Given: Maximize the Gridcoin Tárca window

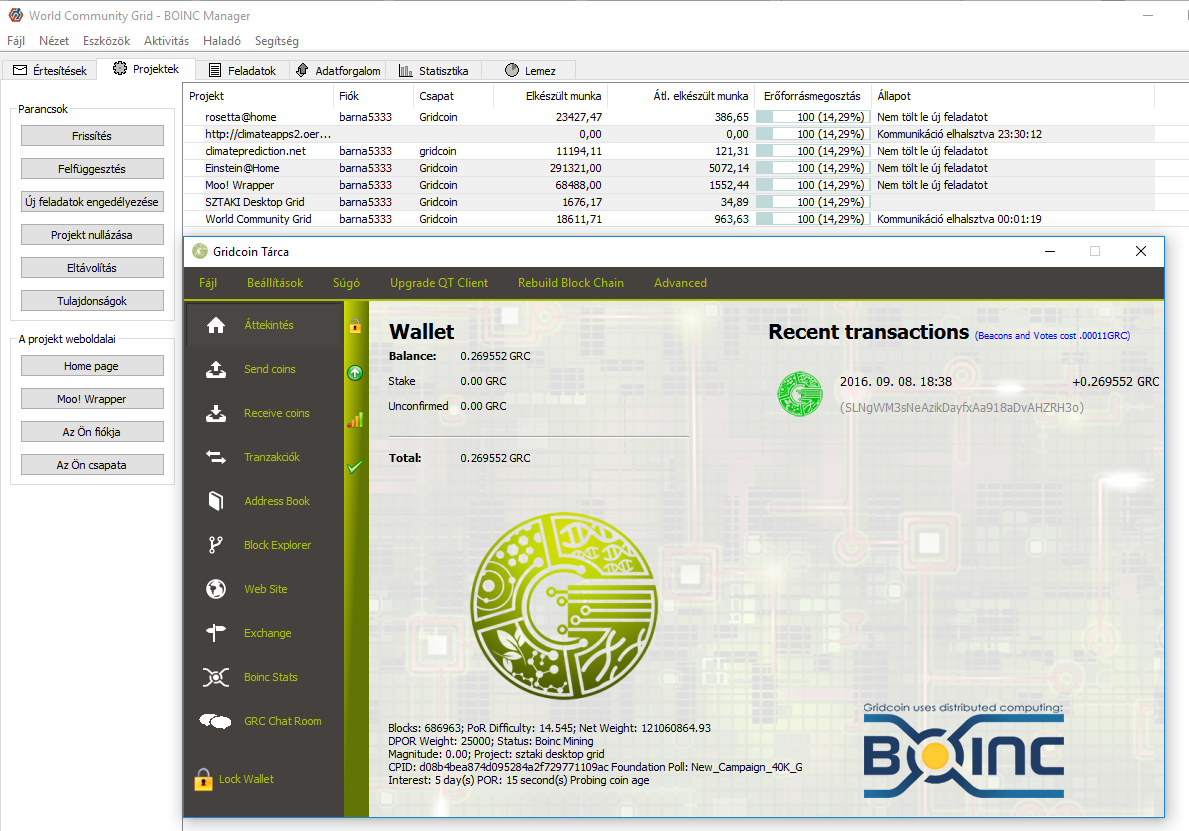Looking at the screenshot, I should click(x=1095, y=251).
